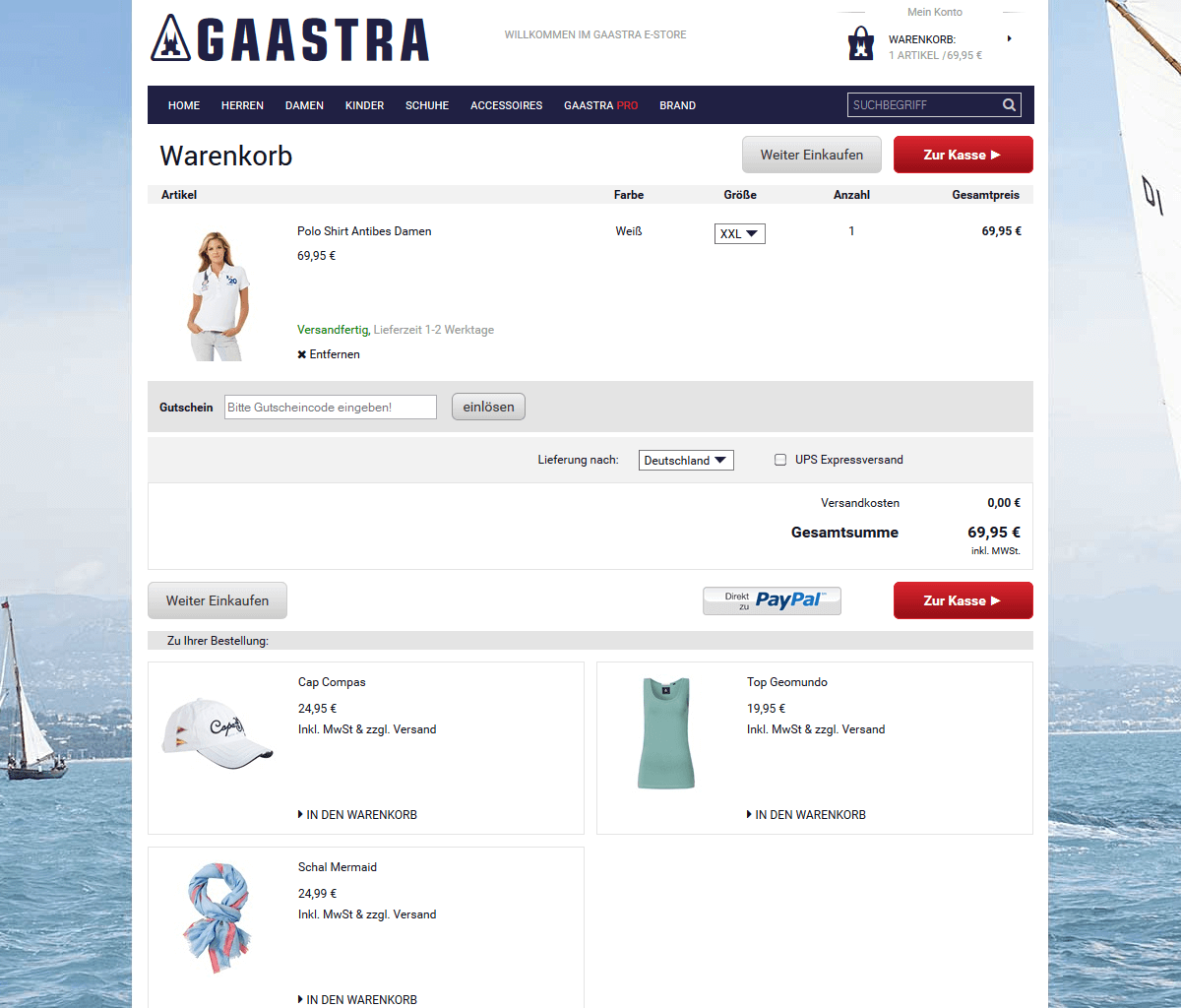Click the Suchbegriff search field
This screenshot has width=1181, height=1008.
coord(923,105)
